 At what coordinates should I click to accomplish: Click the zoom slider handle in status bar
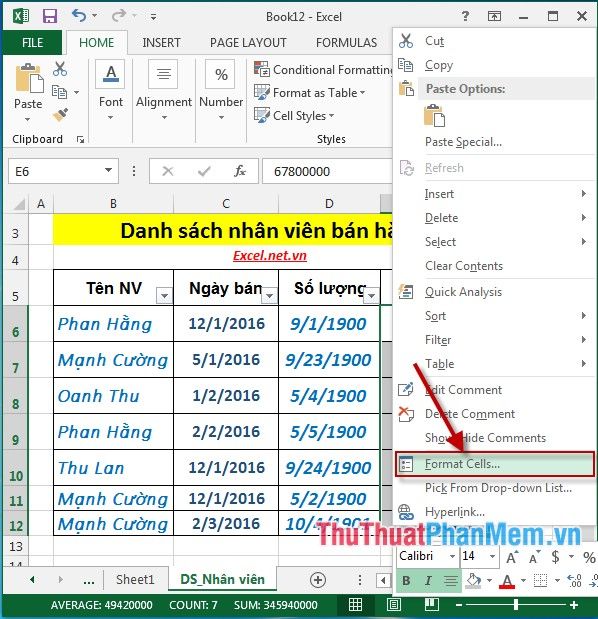pyautogui.click(x=516, y=604)
